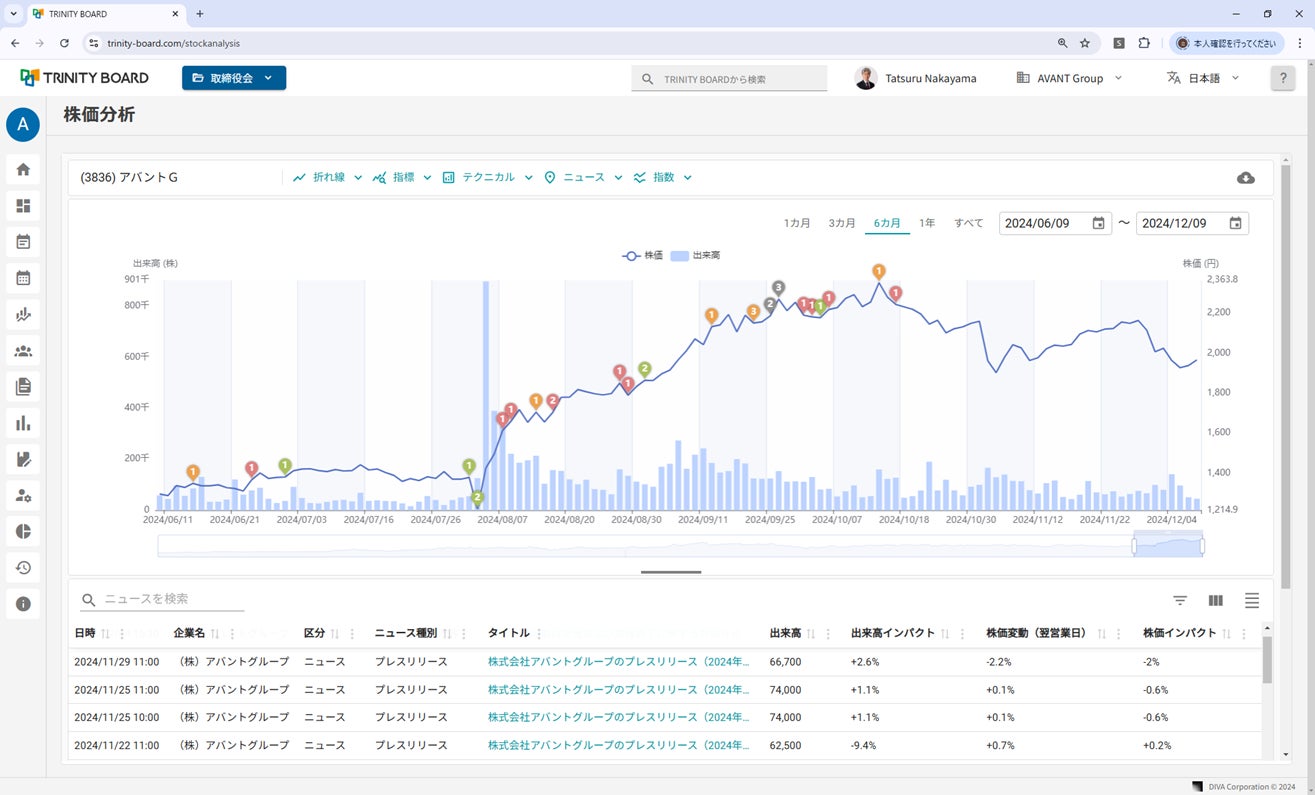This screenshot has height=795, width=1315.
Task: Toggle the 株価 series in chart legend
Action: 642,256
